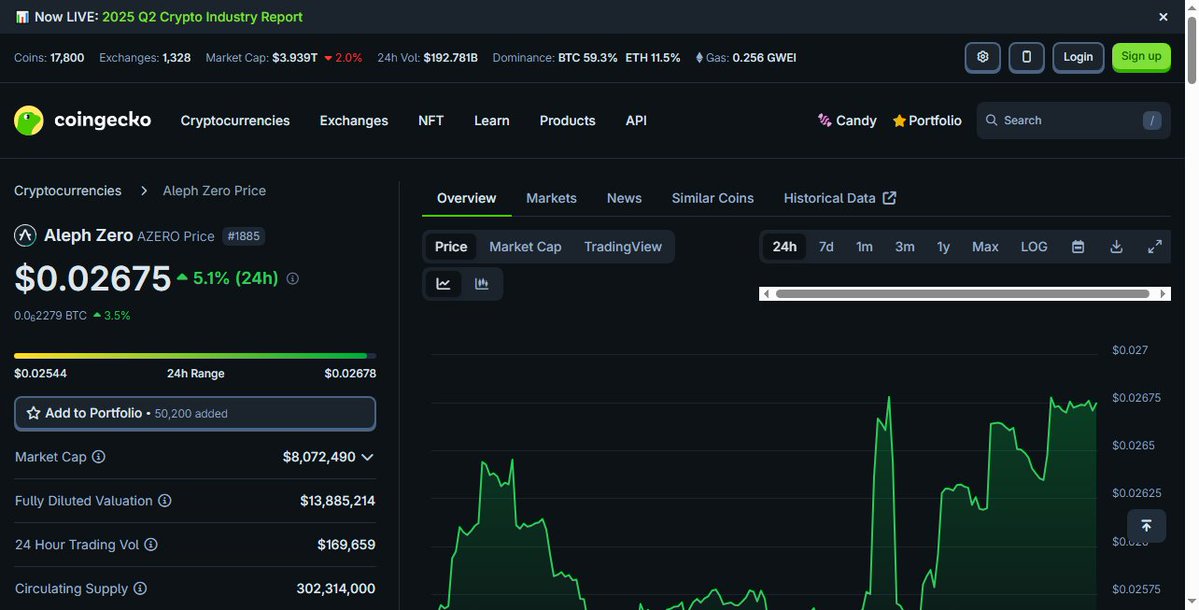1199x610 pixels.
Task: Click the #1885 rank badge
Action: pos(244,236)
